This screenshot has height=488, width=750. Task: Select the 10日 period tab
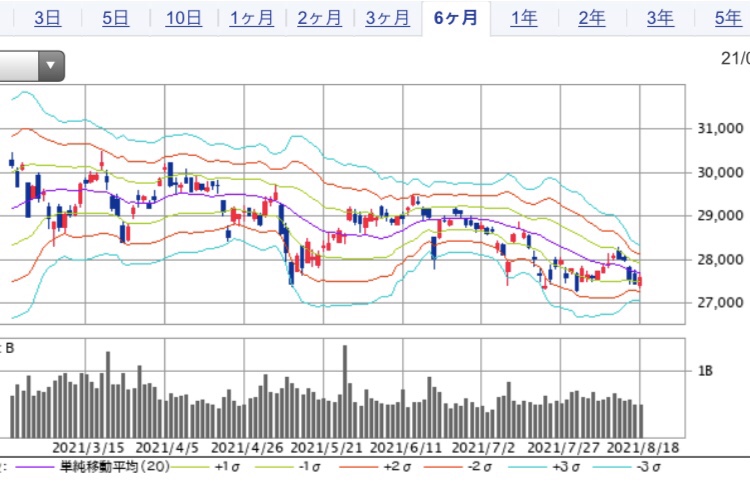(x=184, y=18)
